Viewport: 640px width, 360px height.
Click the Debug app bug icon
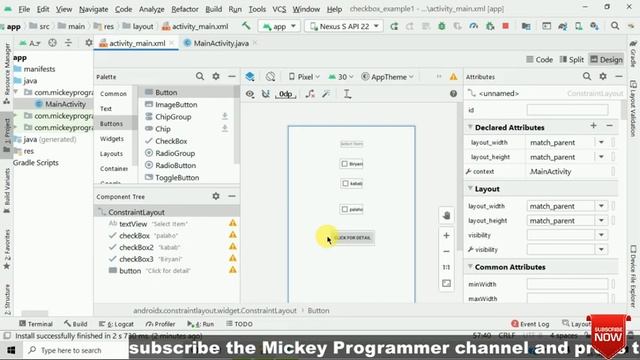tap(442, 26)
